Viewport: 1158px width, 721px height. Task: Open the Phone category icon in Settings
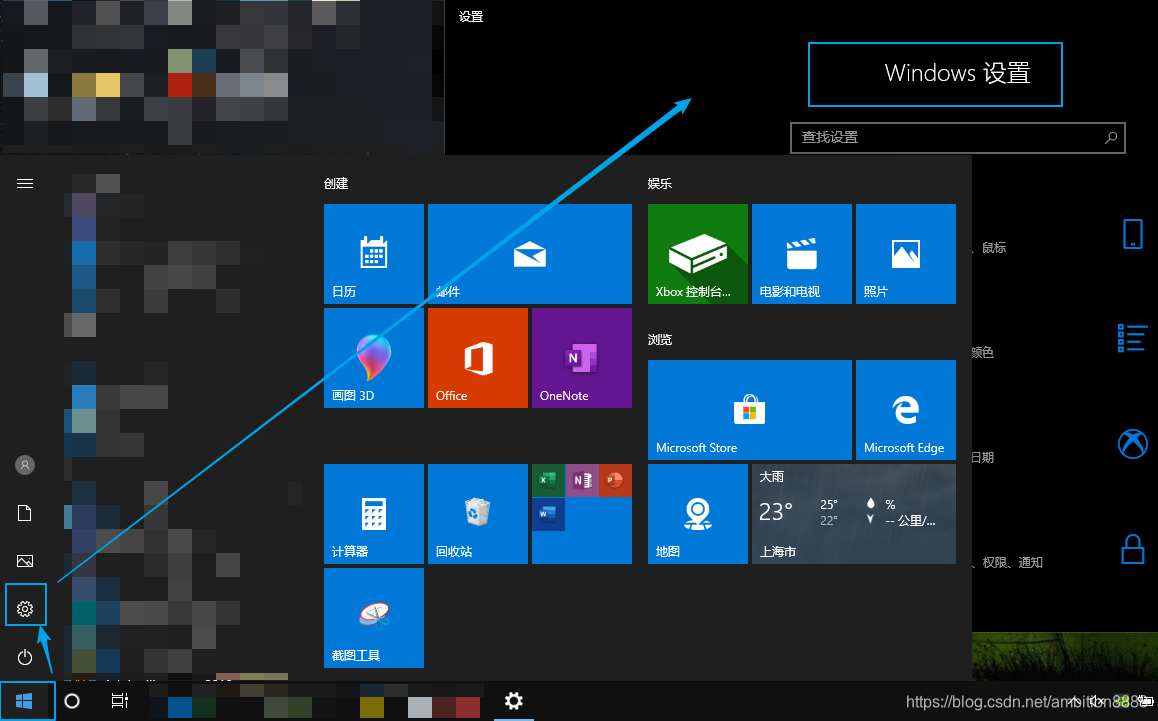[1133, 234]
